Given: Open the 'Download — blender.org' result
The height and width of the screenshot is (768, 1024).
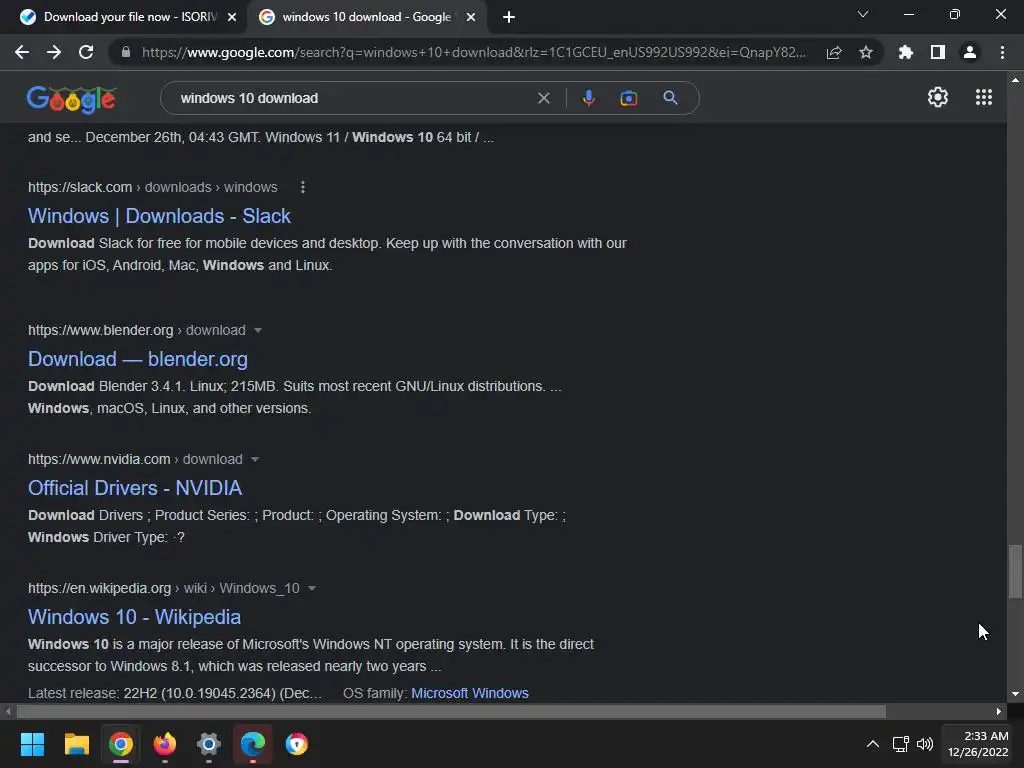Looking at the screenshot, I should pos(138,359).
